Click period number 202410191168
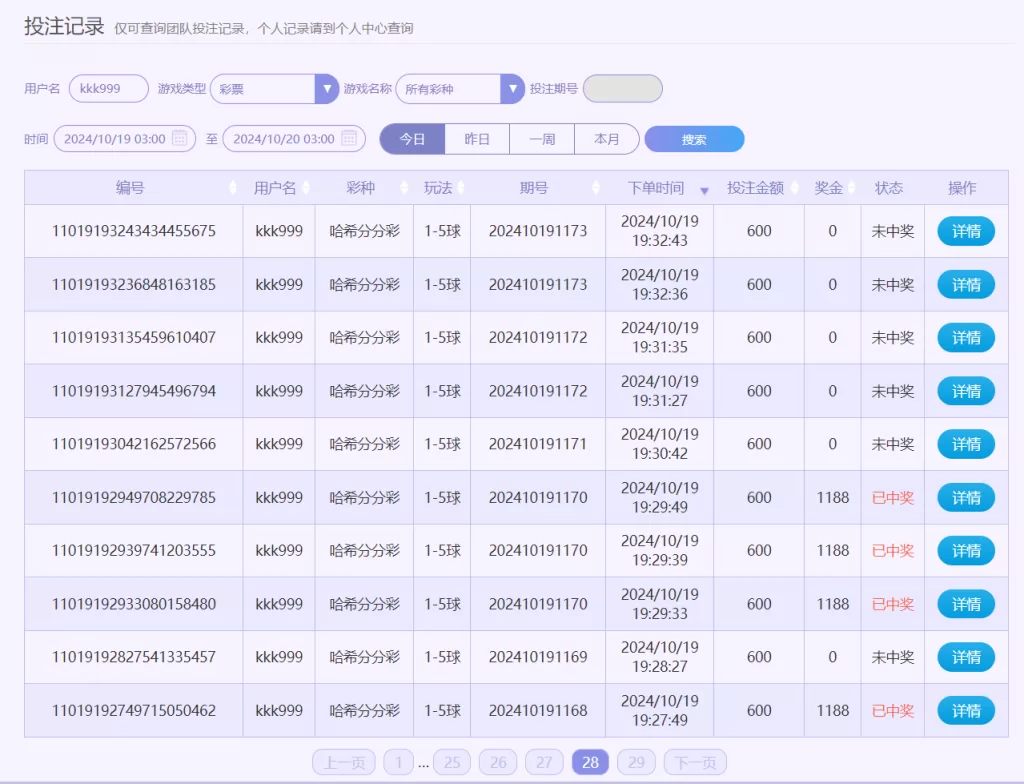 tap(538, 711)
